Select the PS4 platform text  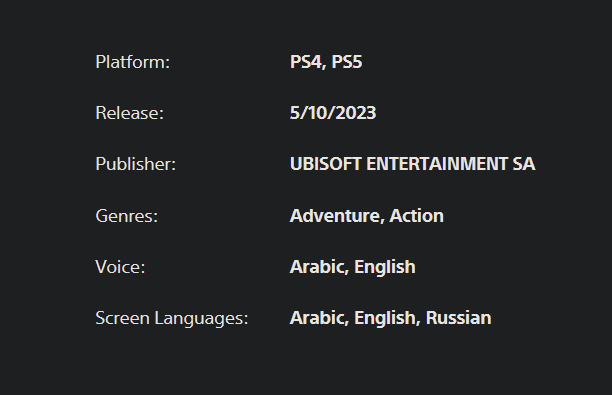[x=307, y=62]
